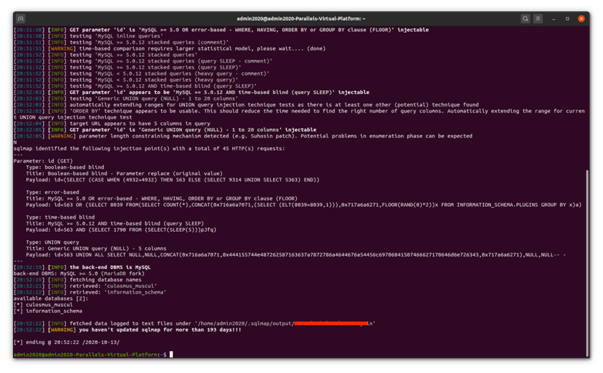Close the terminal with the orange button

[x=581, y=18]
